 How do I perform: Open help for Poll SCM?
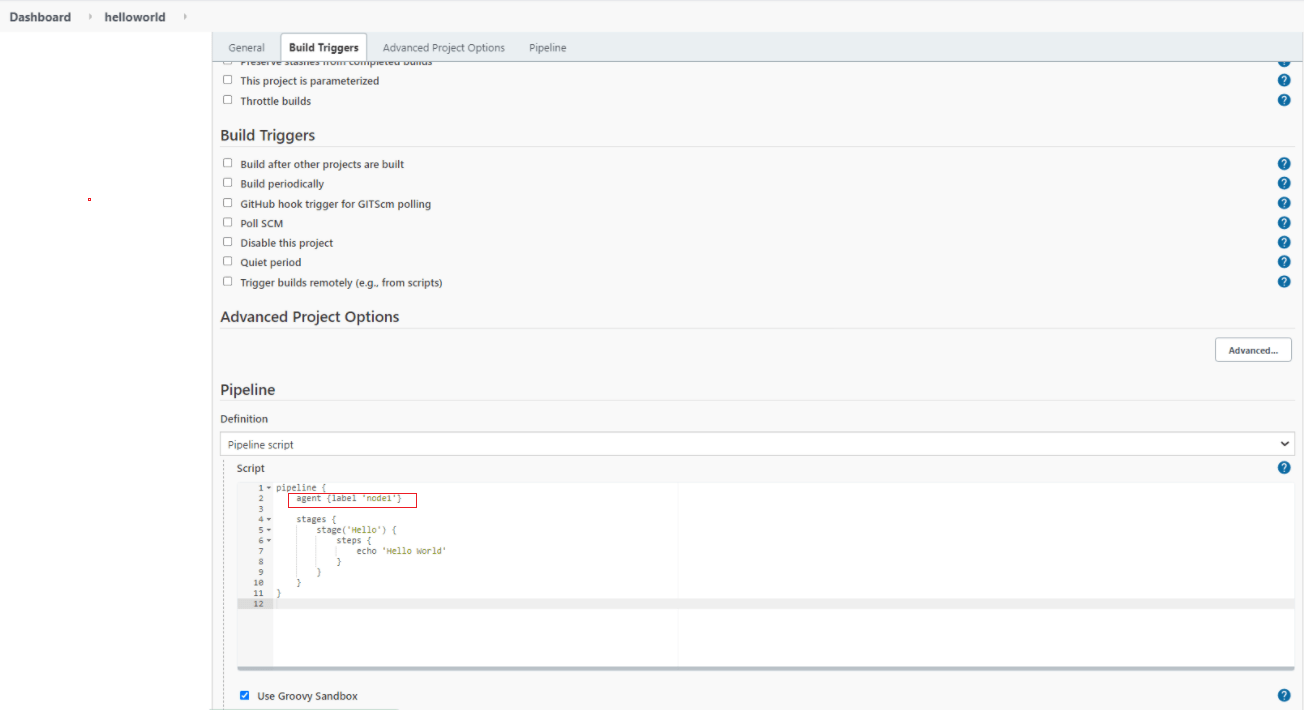(x=1284, y=222)
